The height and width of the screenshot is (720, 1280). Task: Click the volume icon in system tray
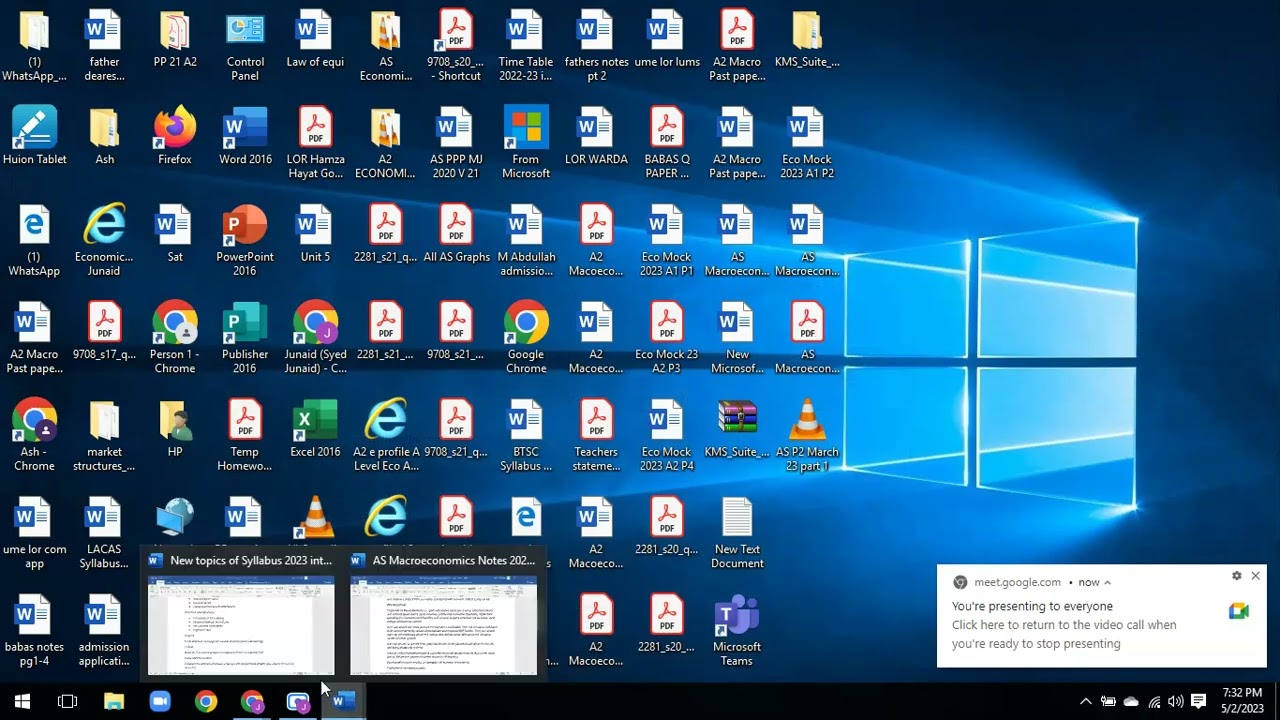(x=1176, y=701)
